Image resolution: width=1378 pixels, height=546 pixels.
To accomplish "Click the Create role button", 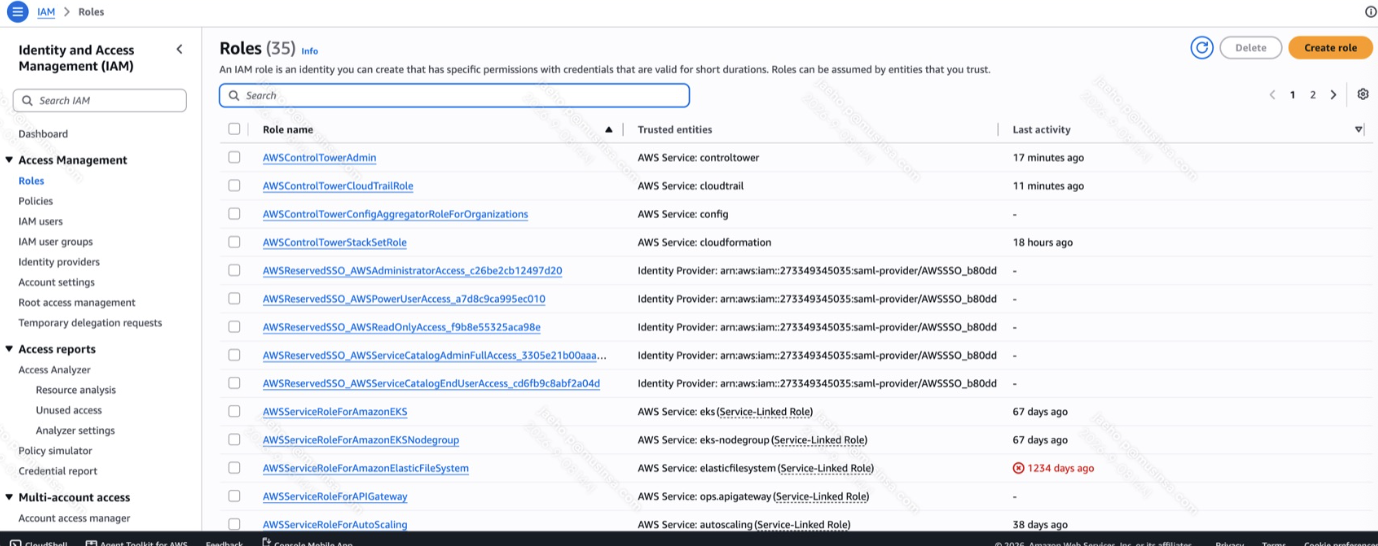I will coord(1330,48).
